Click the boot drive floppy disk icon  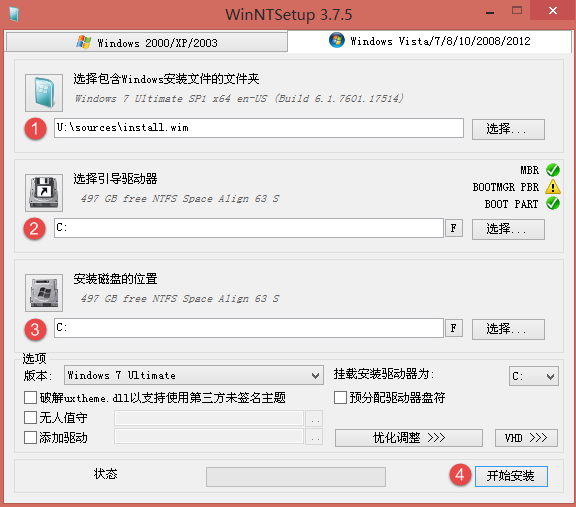pyautogui.click(x=44, y=193)
